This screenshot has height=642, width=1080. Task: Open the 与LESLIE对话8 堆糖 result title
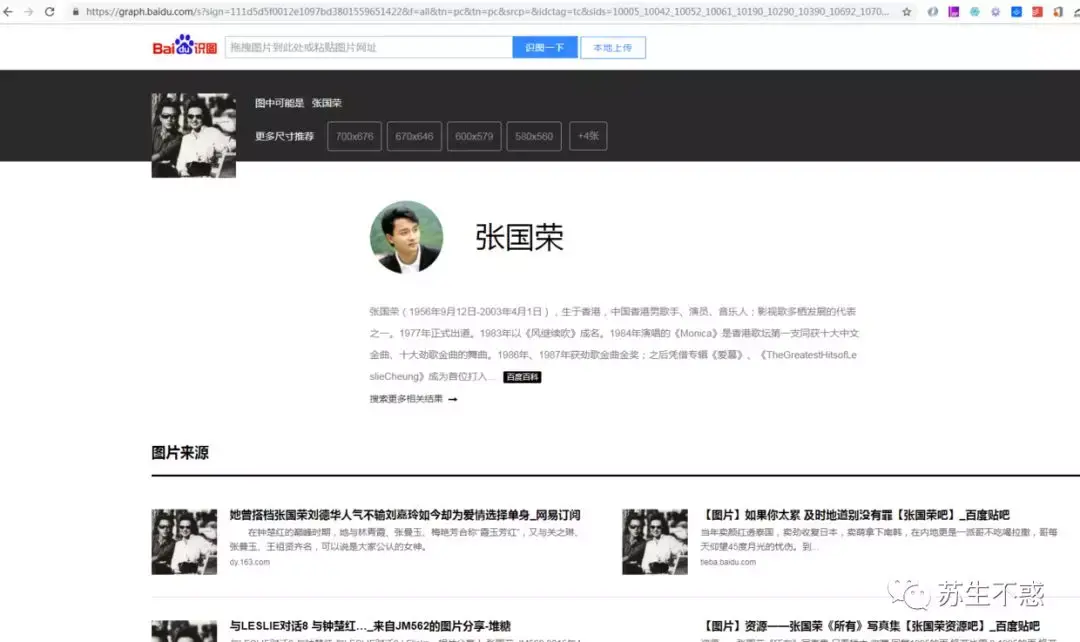[370, 625]
